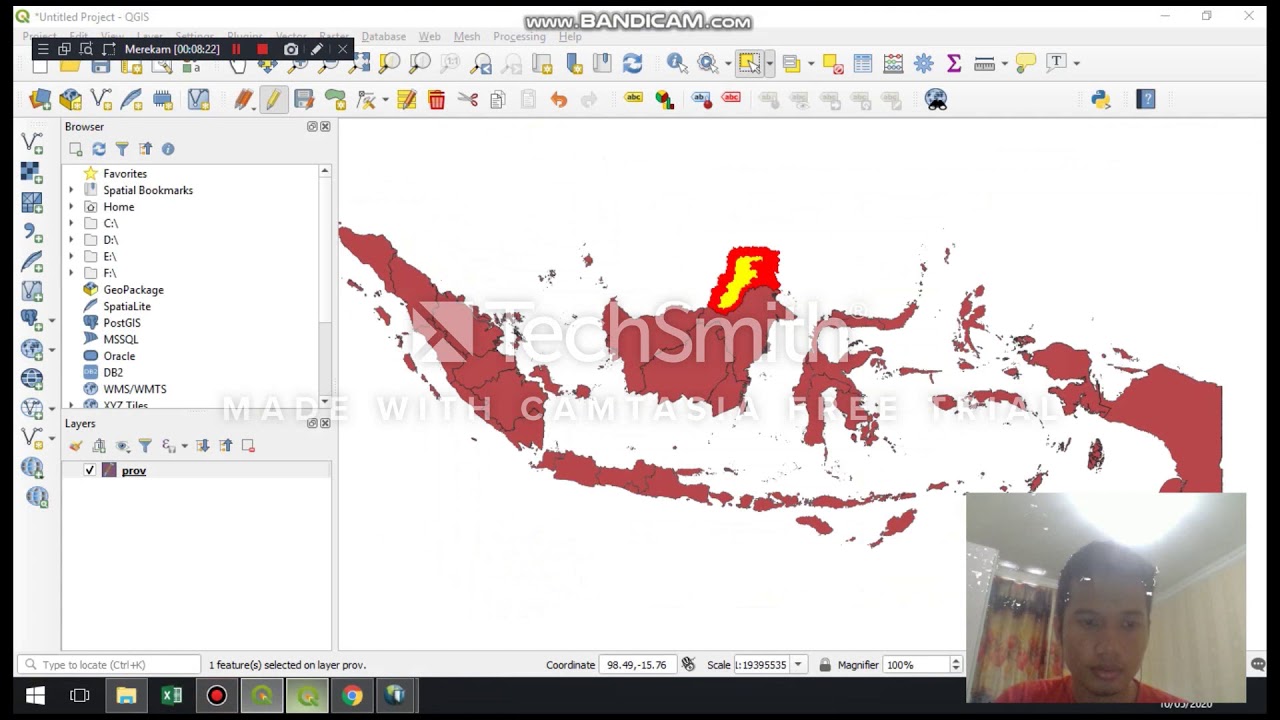Screen dimensions: 1280x720
Task: Open the Processing Toolbox gear icon
Action: [924, 64]
